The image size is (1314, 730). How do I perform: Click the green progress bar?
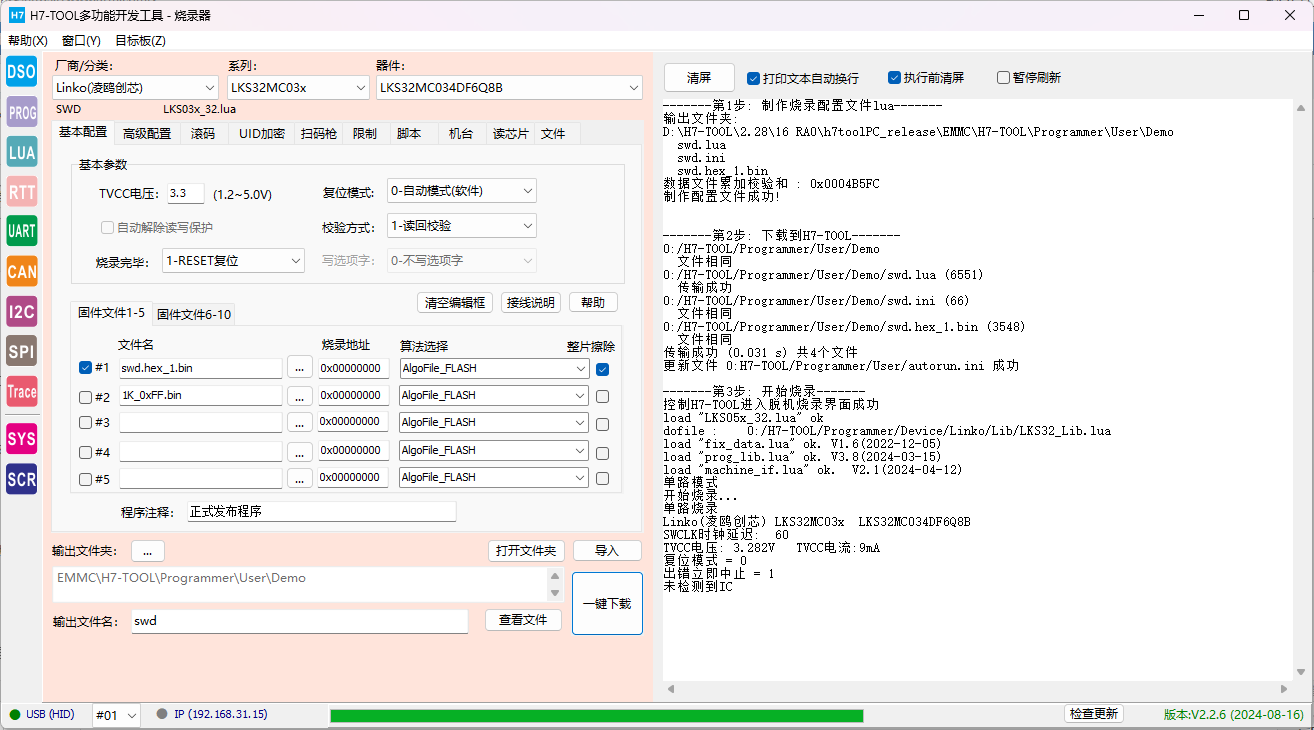coord(596,715)
